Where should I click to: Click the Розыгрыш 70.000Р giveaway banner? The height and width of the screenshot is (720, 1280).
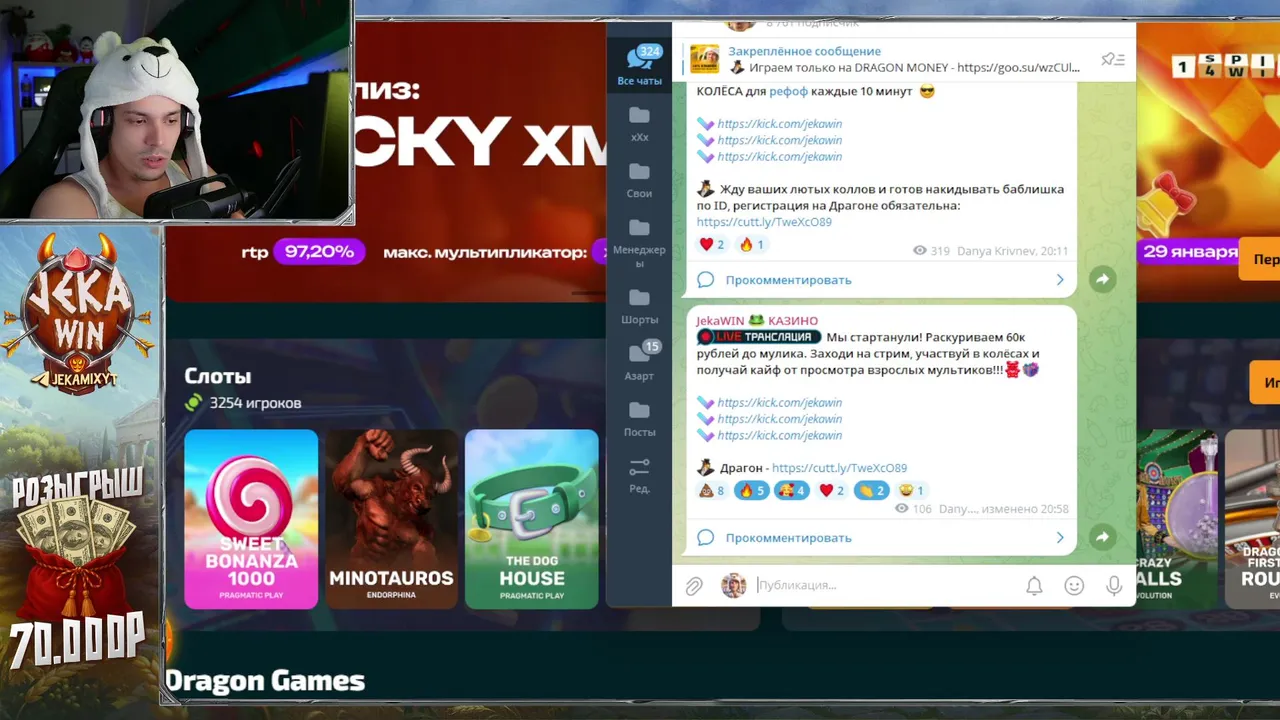pos(78,570)
